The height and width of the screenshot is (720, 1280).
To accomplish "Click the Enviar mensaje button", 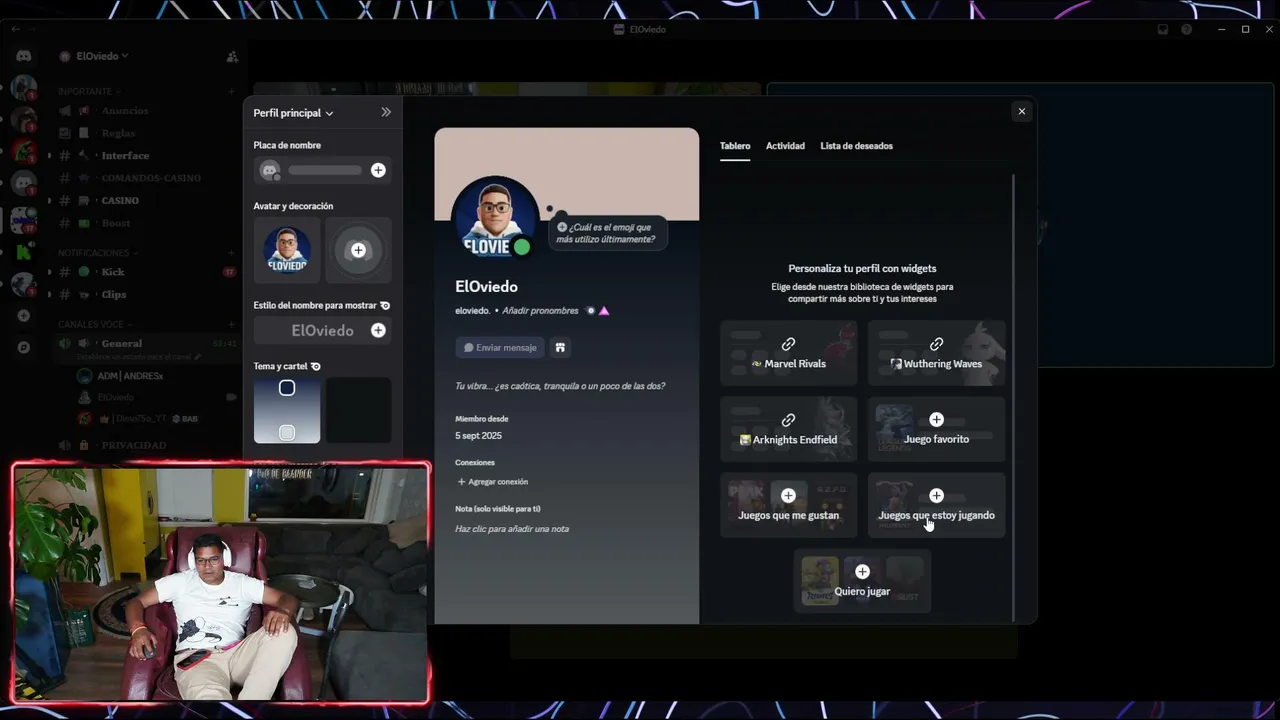I will (500, 348).
